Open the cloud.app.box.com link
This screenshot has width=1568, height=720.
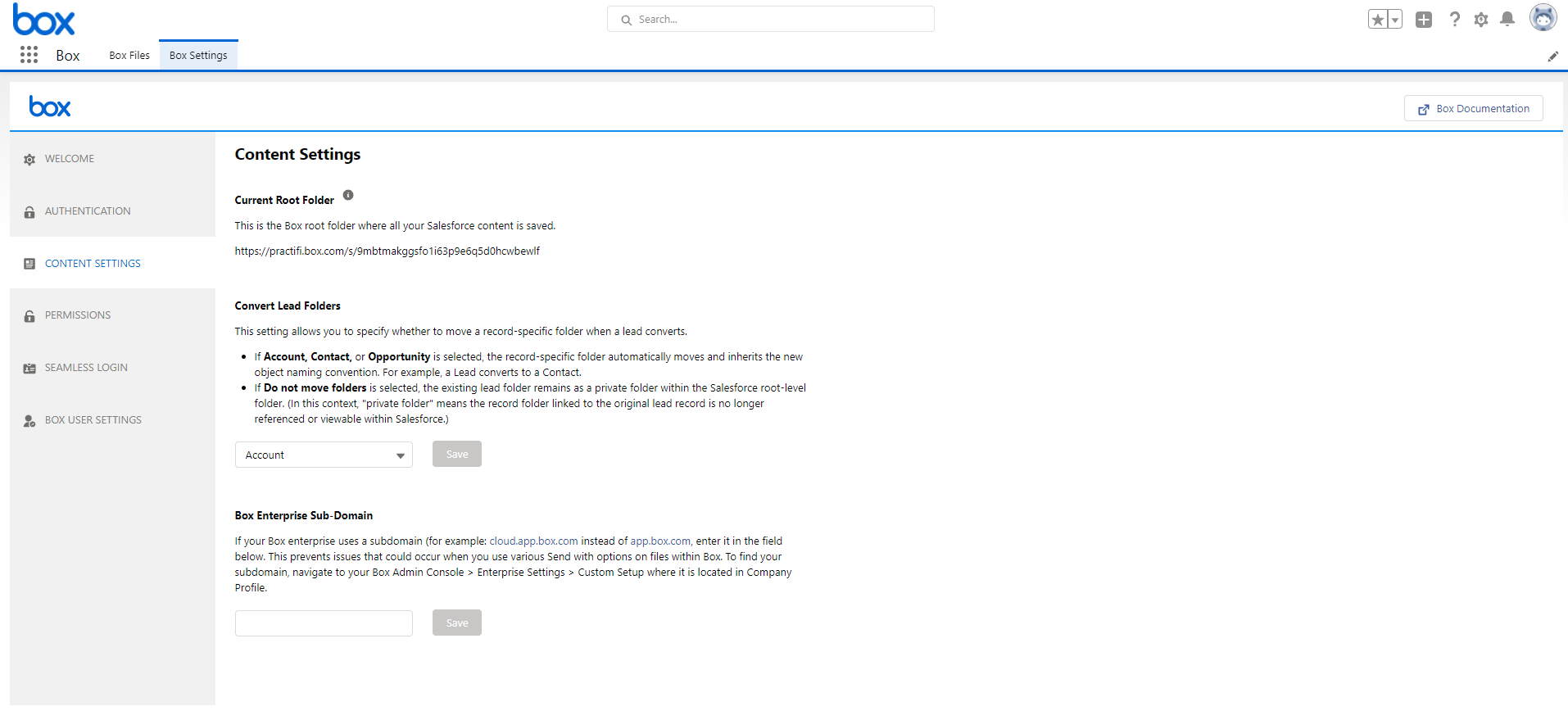point(534,541)
